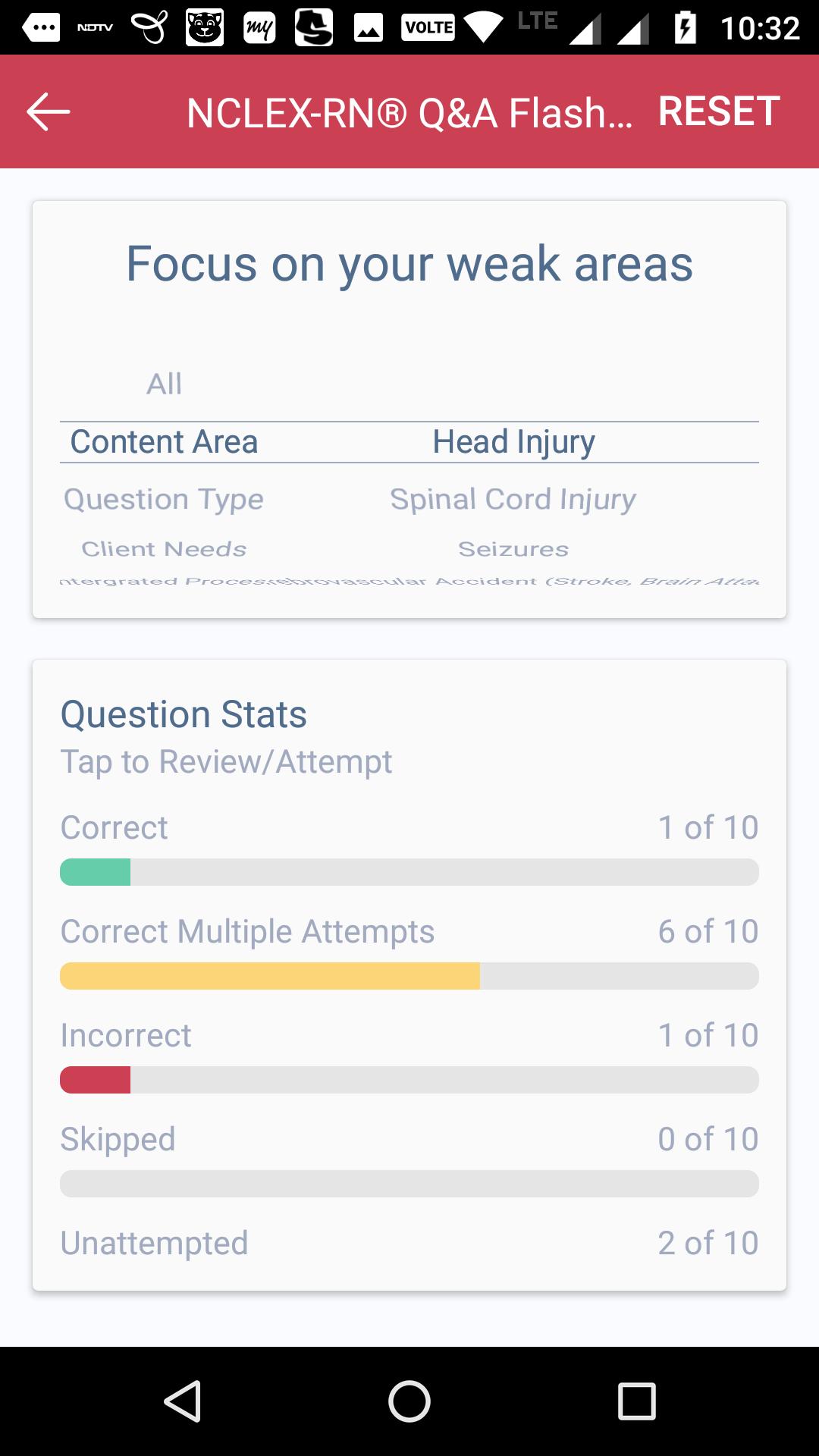The image size is (819, 1456).
Task: Click the green Correct progress bar
Action: point(409,872)
